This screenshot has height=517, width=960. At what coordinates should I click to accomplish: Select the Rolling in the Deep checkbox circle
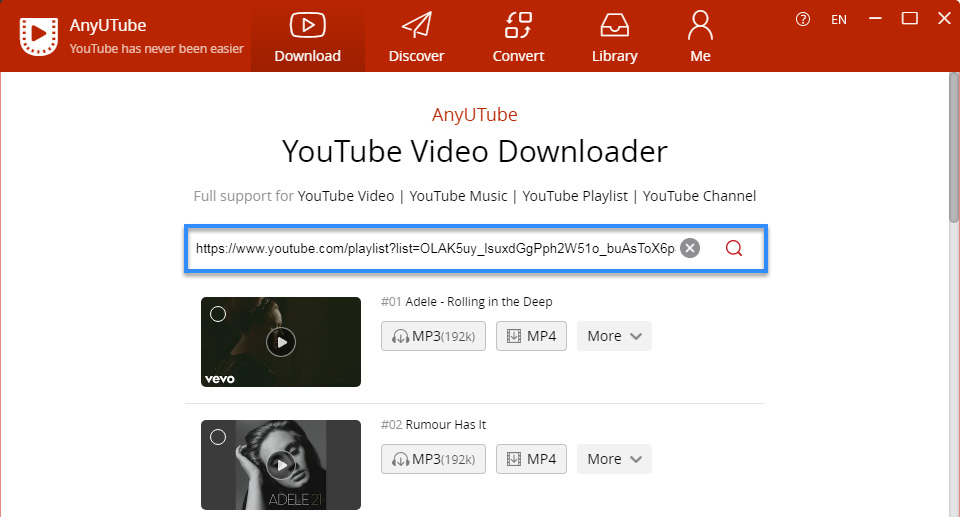(218, 314)
